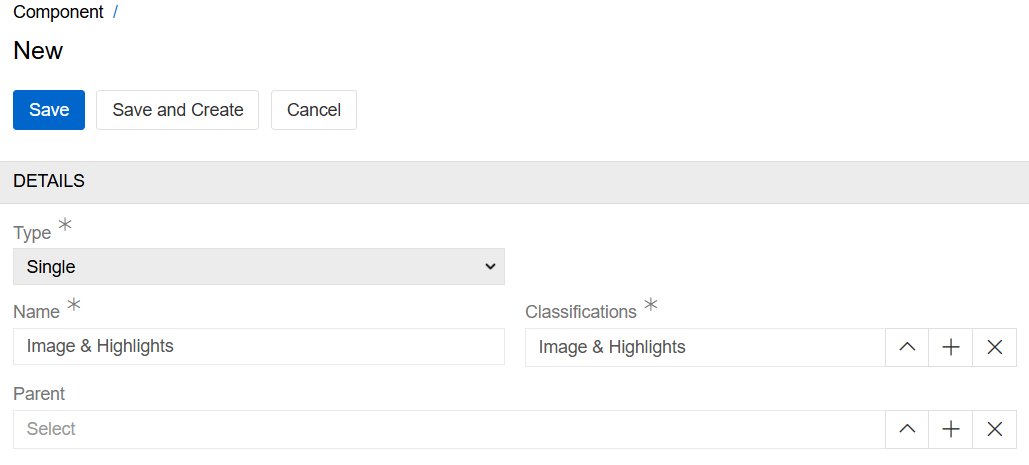Focus the Name text field

(x=259, y=346)
